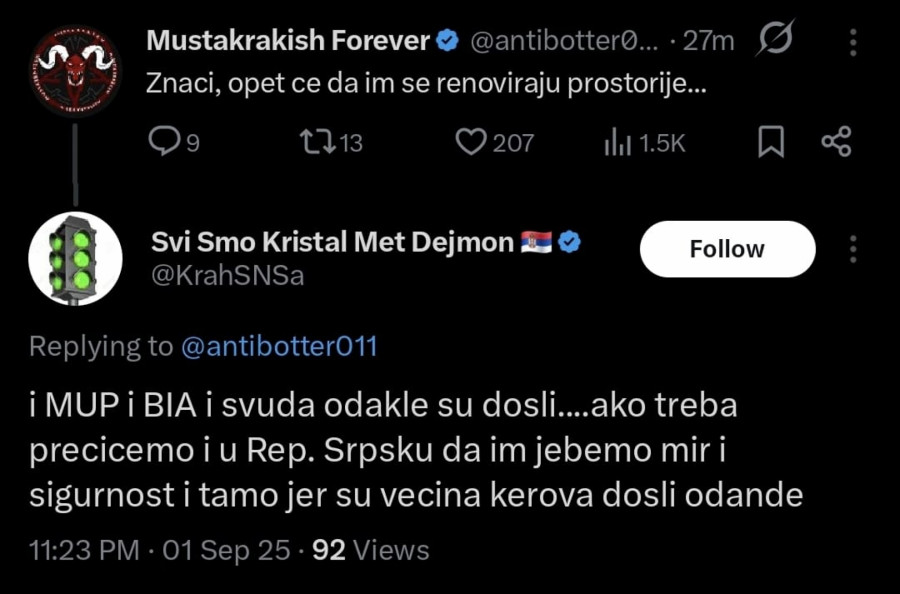Click the Mustakrakish Forever display name
This screenshot has width=900, height=594.
pos(287,41)
